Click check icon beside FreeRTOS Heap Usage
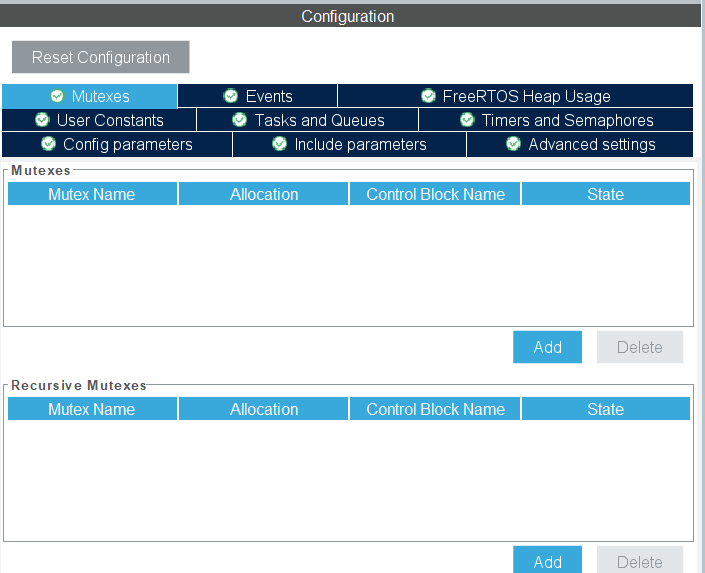The image size is (705, 573). point(428,96)
